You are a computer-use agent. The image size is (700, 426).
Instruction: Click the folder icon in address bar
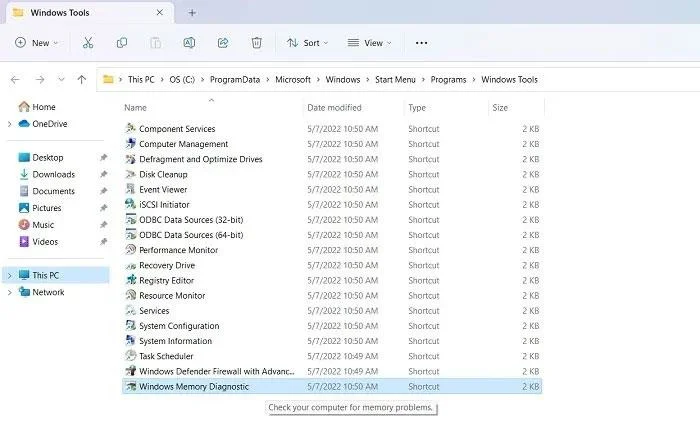(108, 79)
